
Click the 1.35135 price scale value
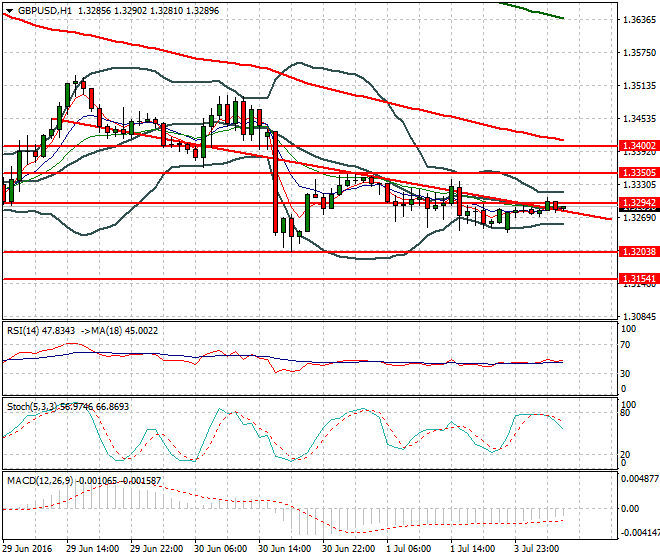[x=639, y=86]
